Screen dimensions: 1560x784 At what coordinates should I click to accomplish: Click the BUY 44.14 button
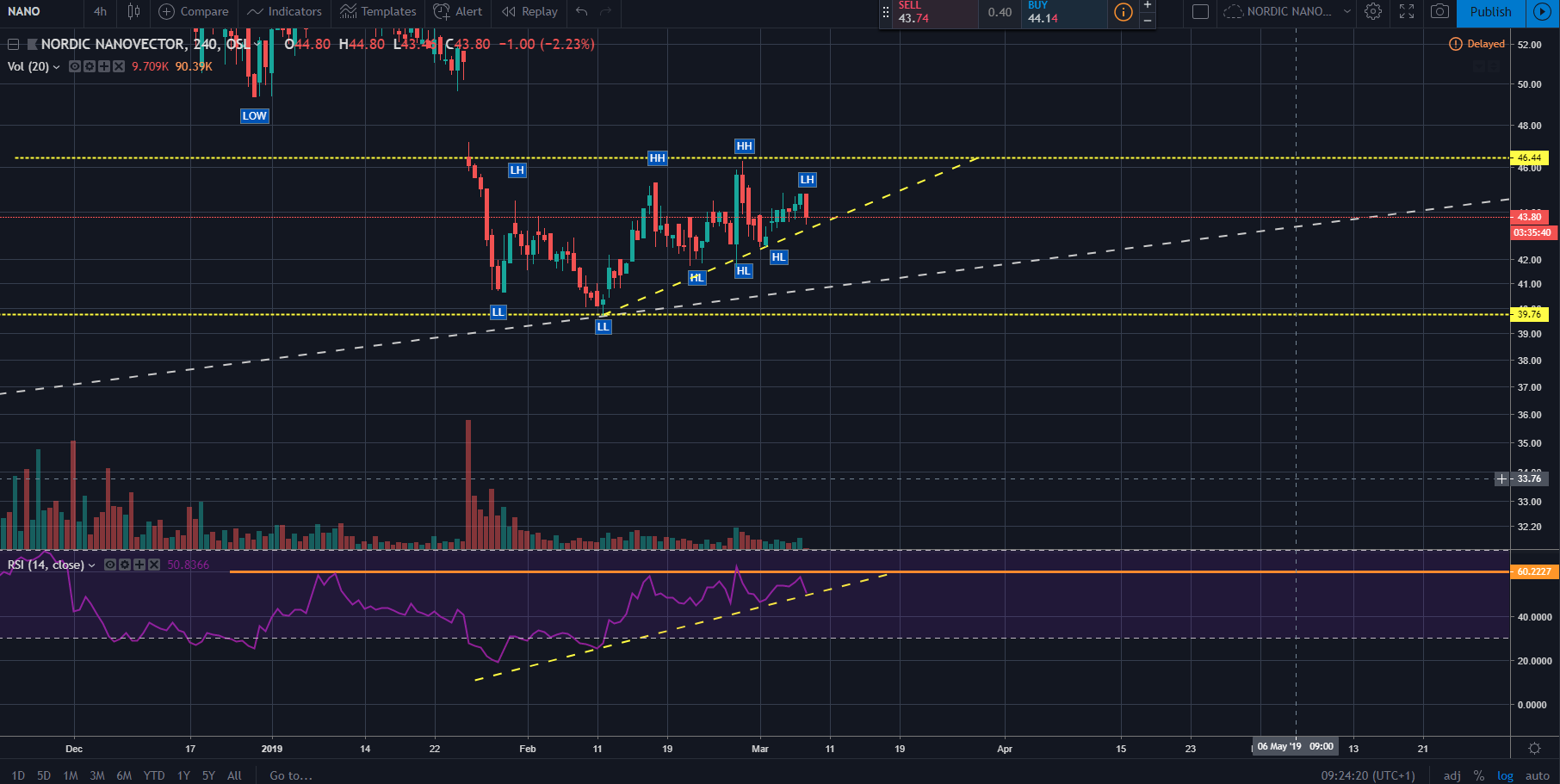[x=1064, y=12]
